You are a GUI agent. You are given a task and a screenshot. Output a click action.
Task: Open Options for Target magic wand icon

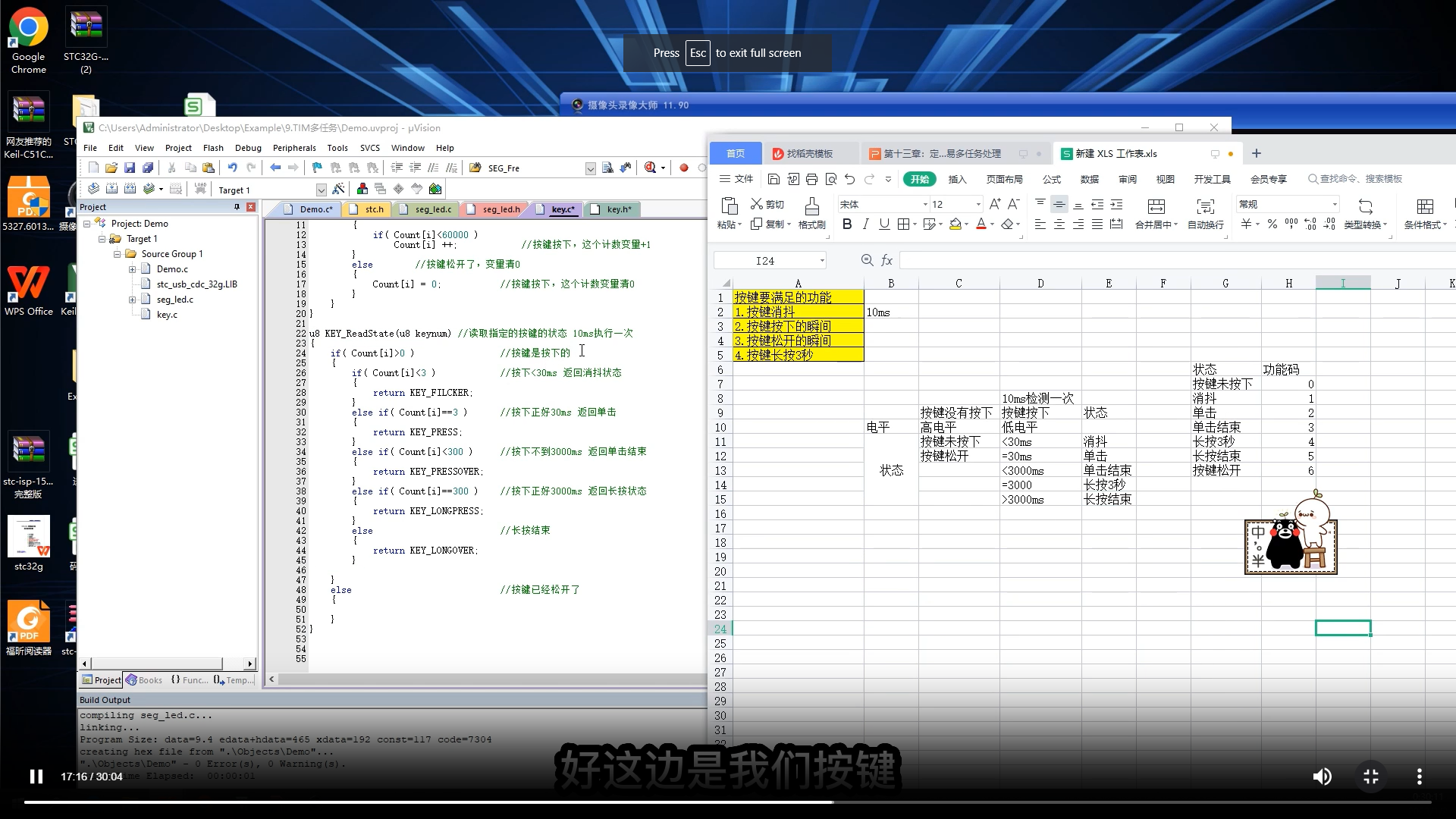click(x=338, y=189)
